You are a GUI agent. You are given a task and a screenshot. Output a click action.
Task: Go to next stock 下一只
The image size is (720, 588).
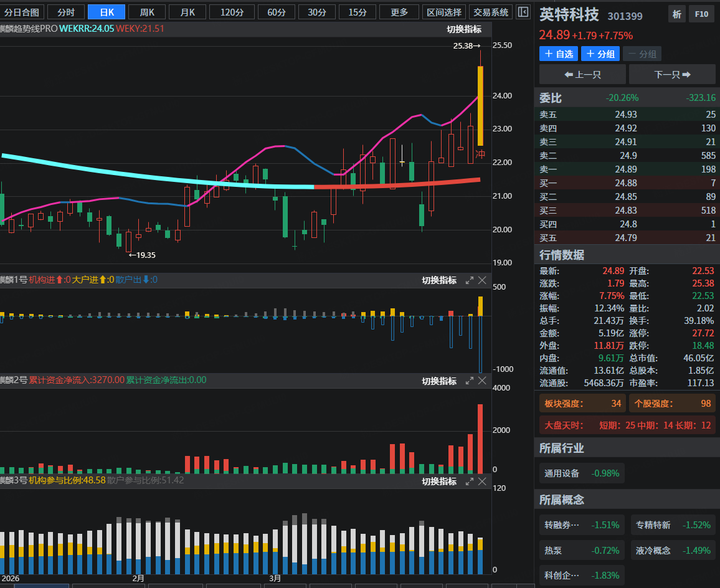pos(672,75)
